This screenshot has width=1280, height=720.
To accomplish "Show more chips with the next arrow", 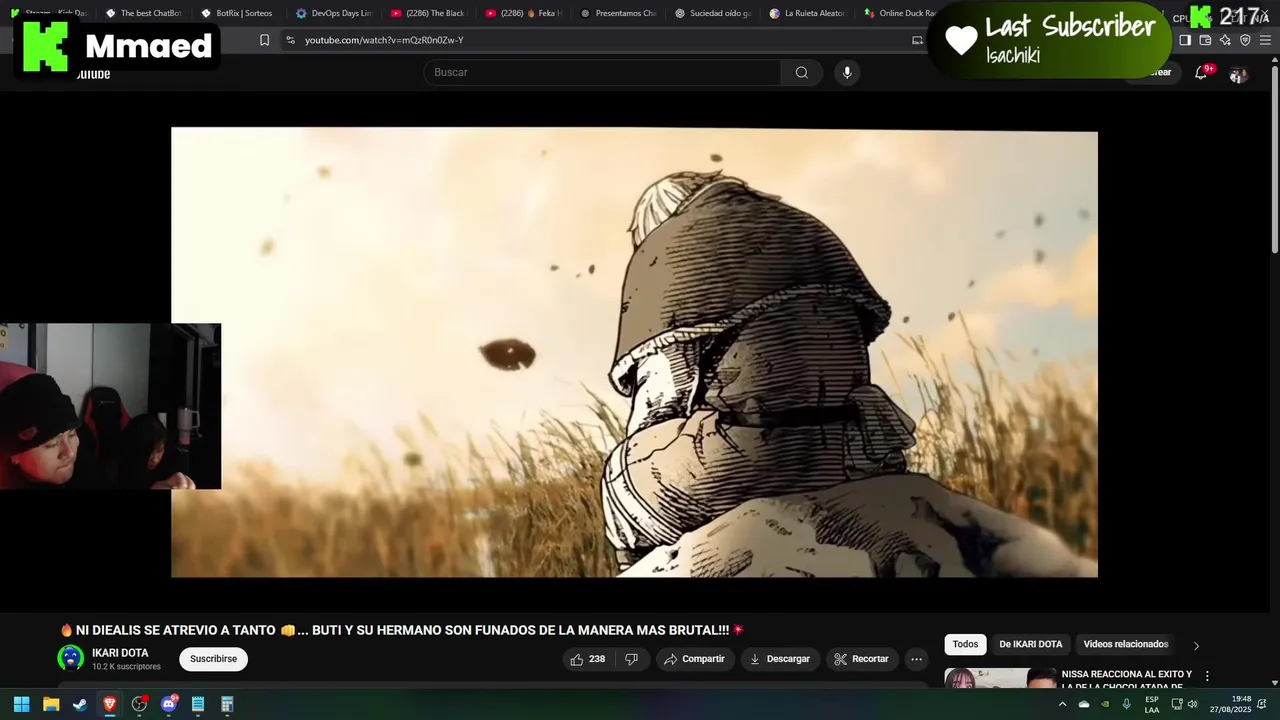I will tap(1196, 645).
